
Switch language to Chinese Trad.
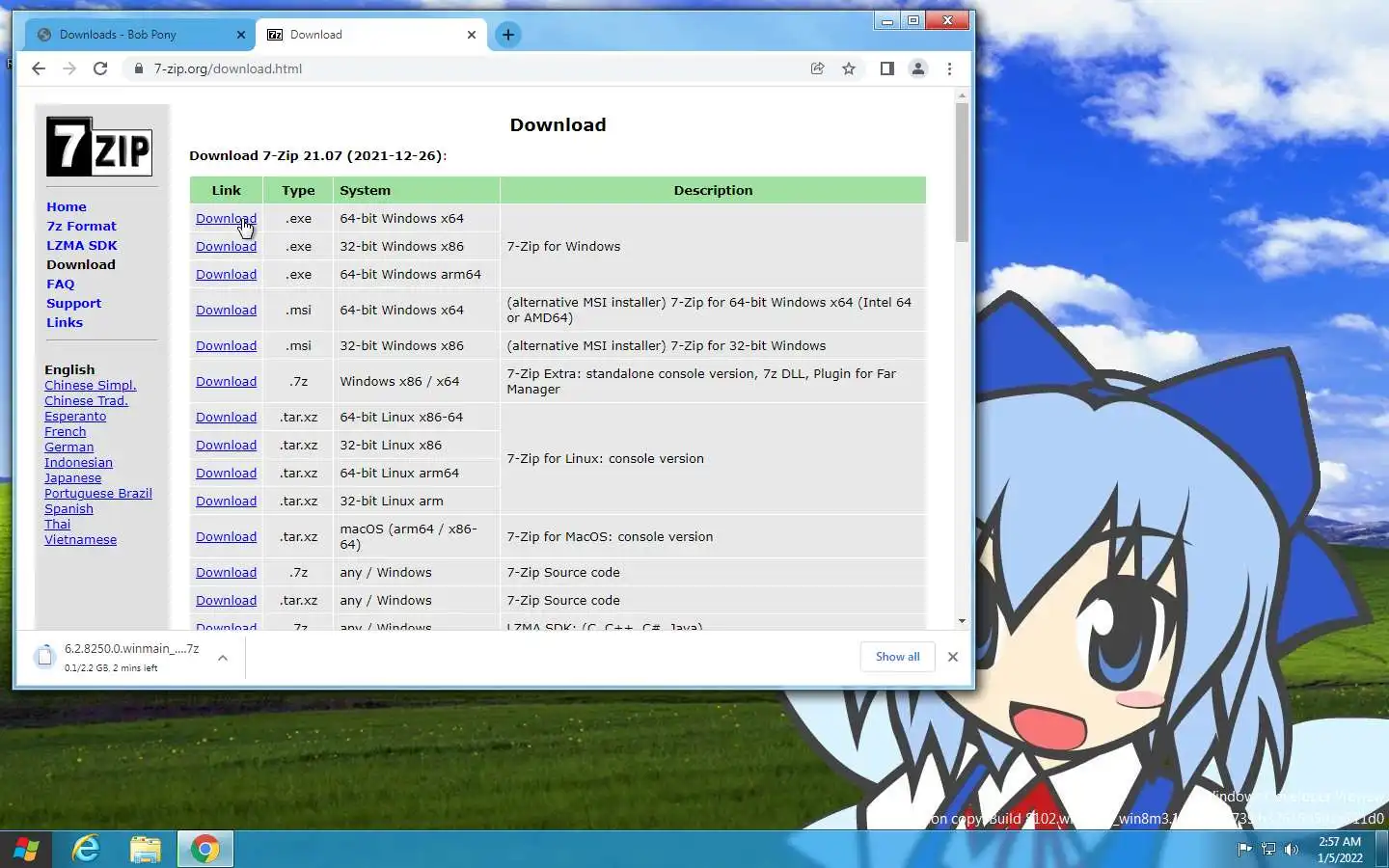click(86, 400)
